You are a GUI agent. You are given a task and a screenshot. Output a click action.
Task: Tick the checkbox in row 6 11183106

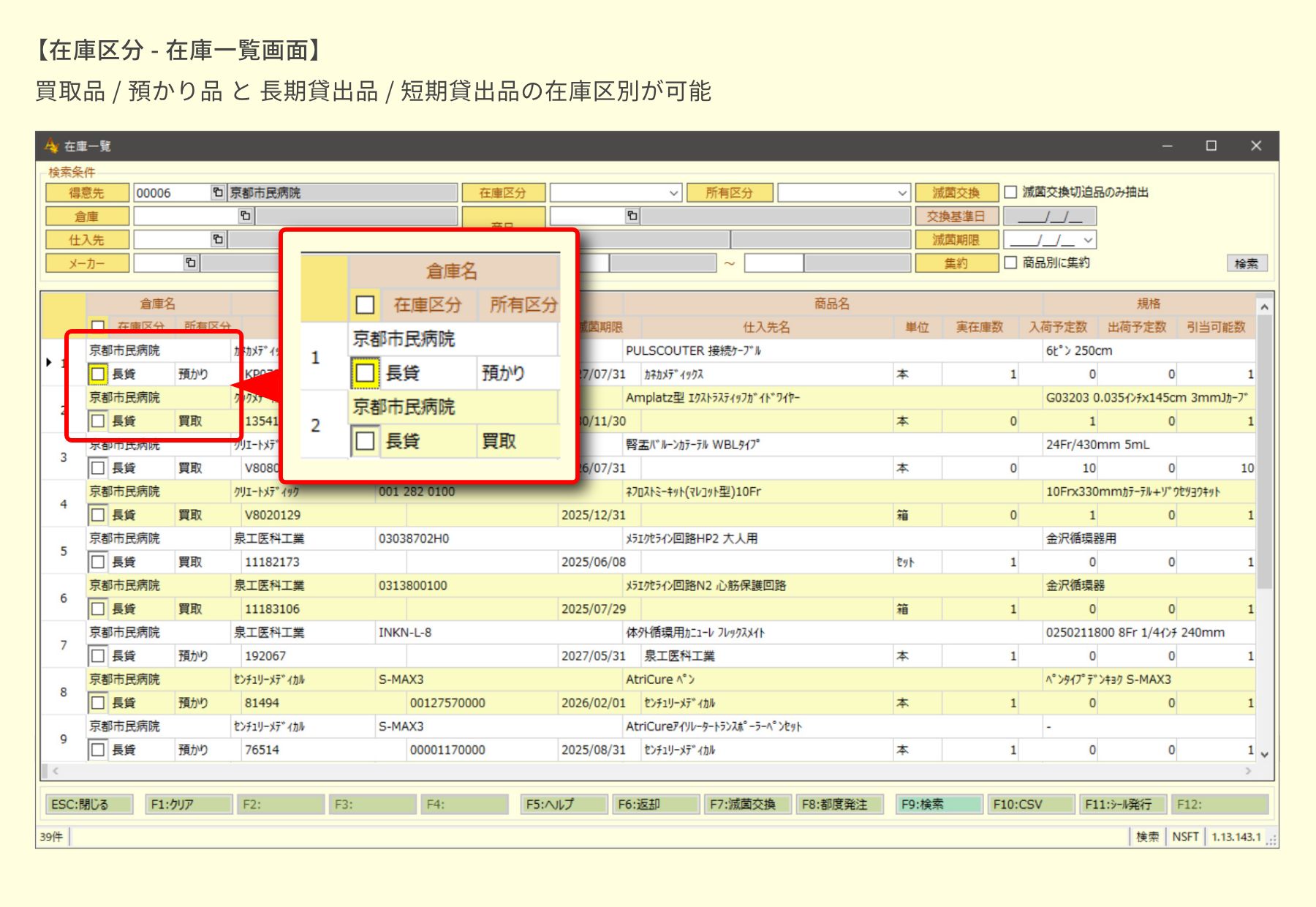click(97, 609)
